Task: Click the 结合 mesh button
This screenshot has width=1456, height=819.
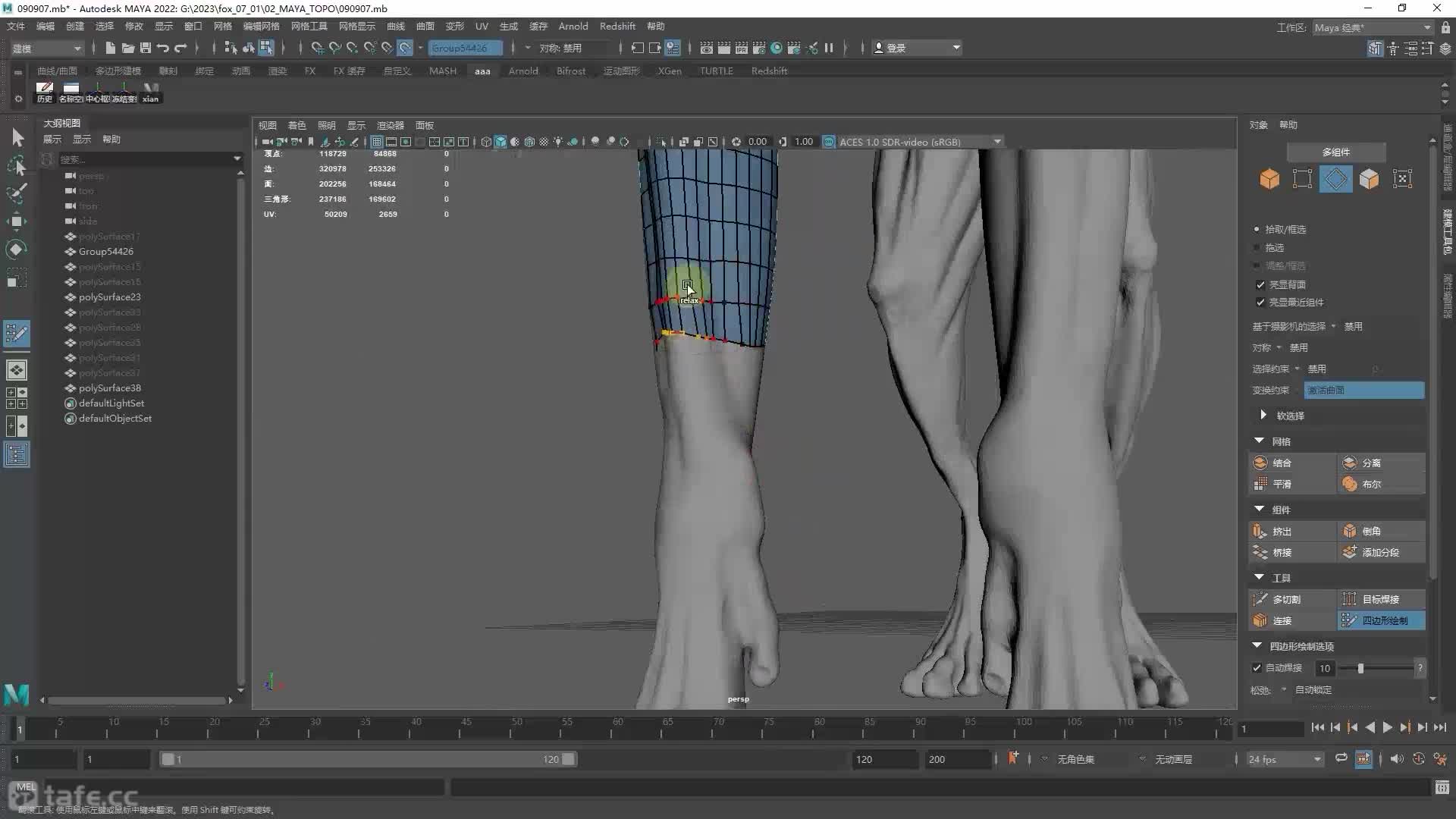Action: pos(1292,463)
